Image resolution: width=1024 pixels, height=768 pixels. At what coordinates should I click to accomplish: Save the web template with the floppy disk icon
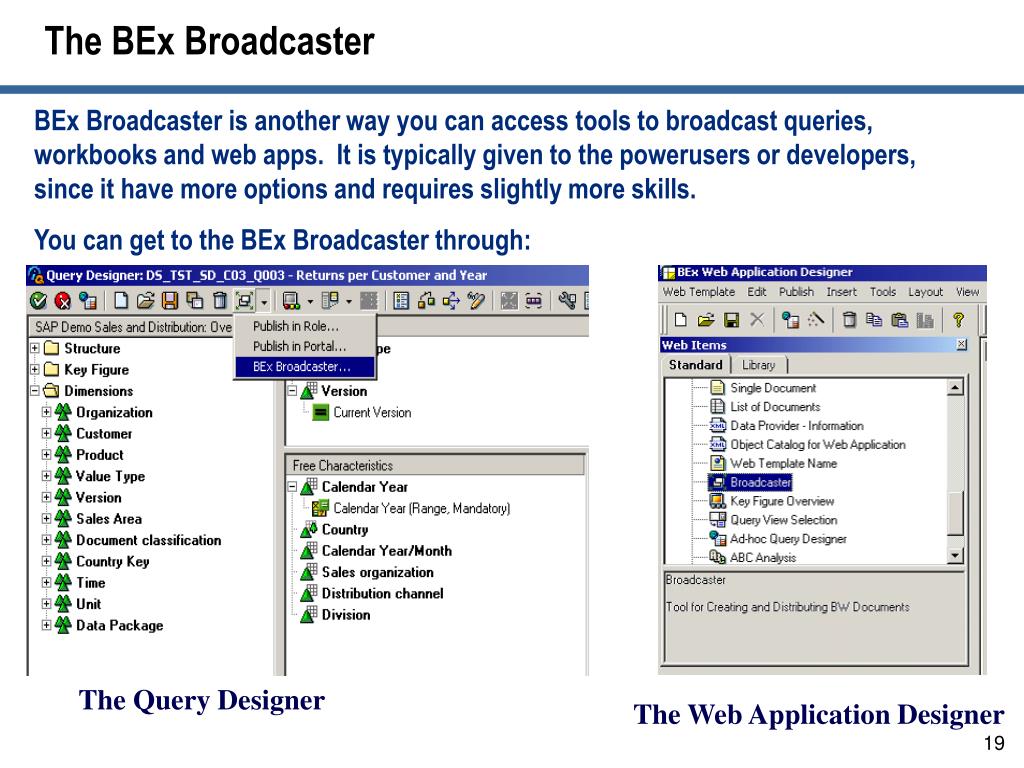731,319
